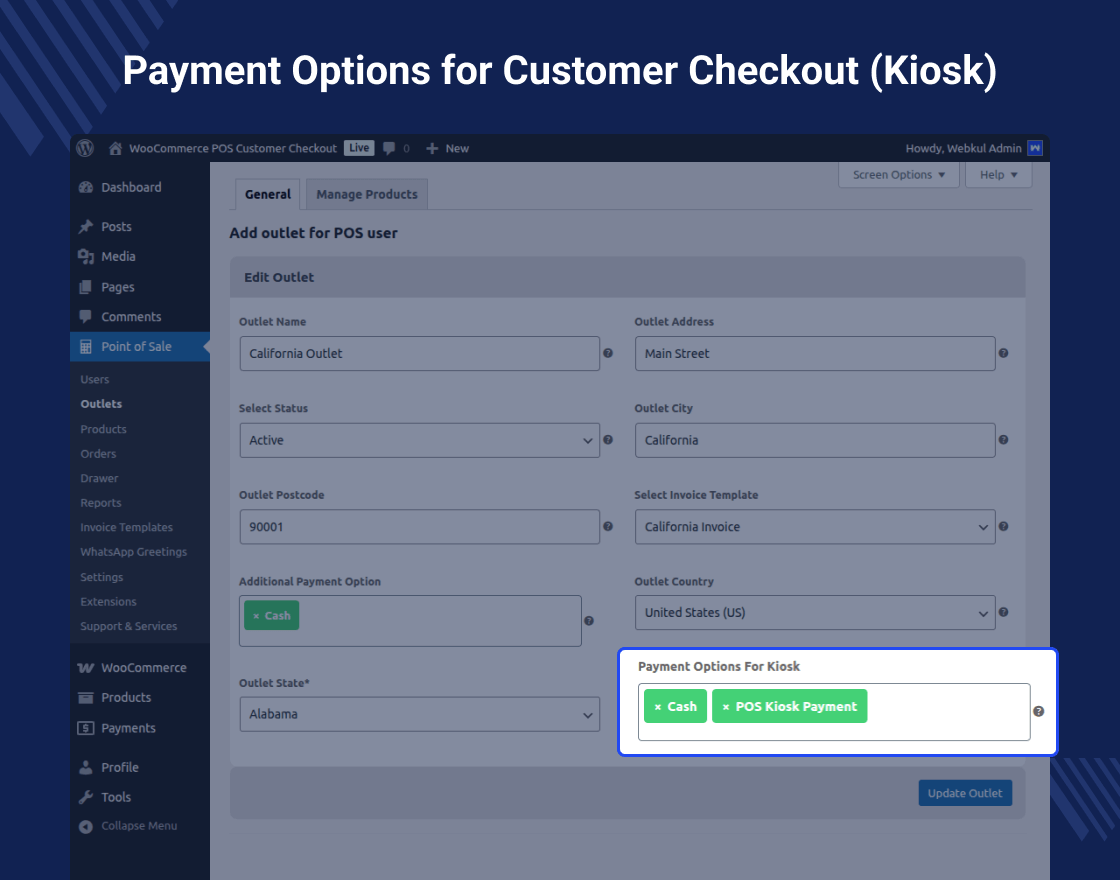Screen dimensions: 1120x880
Task: Open the Outlet State dropdown
Action: pyautogui.click(x=419, y=714)
